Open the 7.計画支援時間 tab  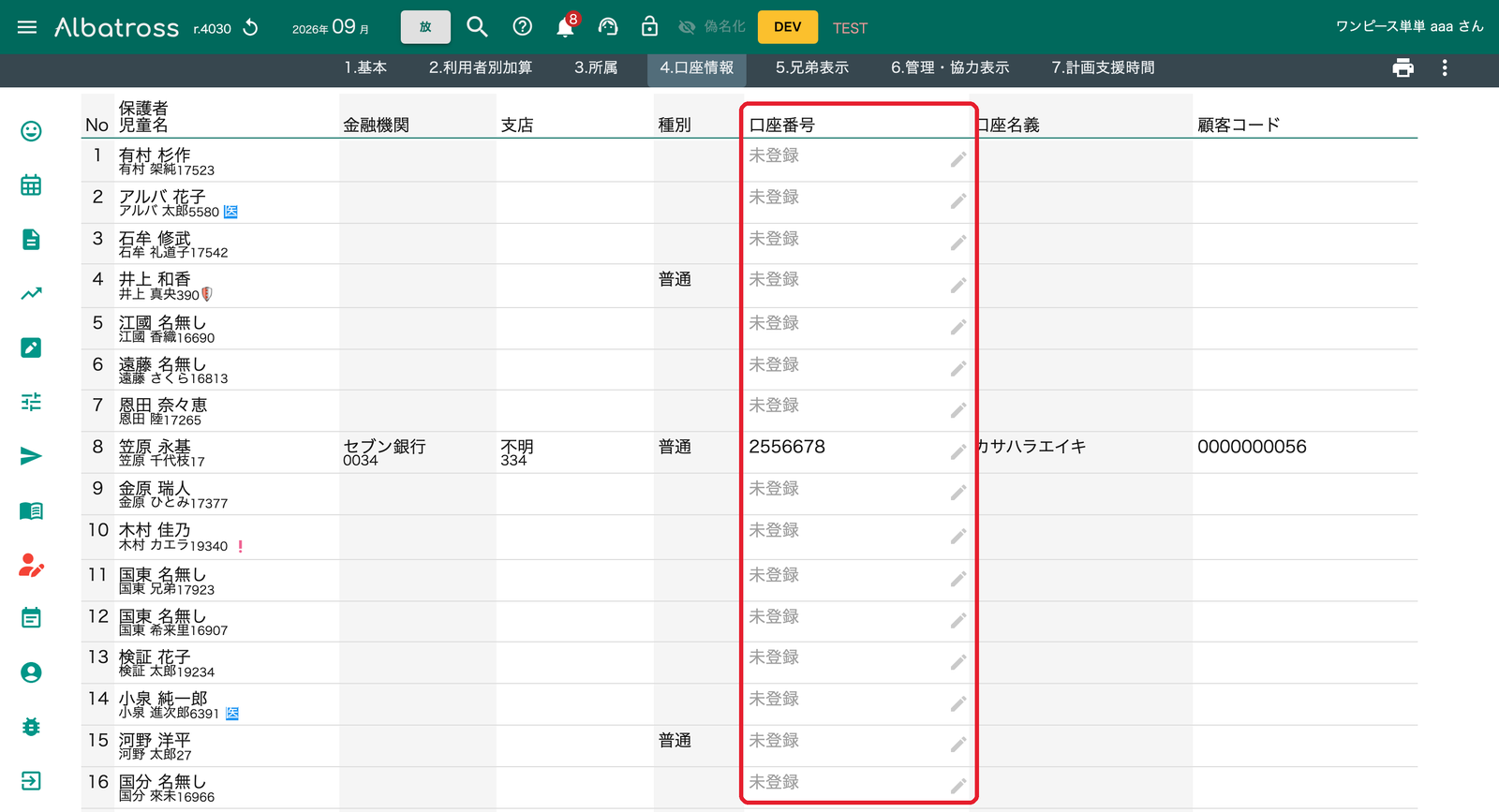pos(1103,67)
